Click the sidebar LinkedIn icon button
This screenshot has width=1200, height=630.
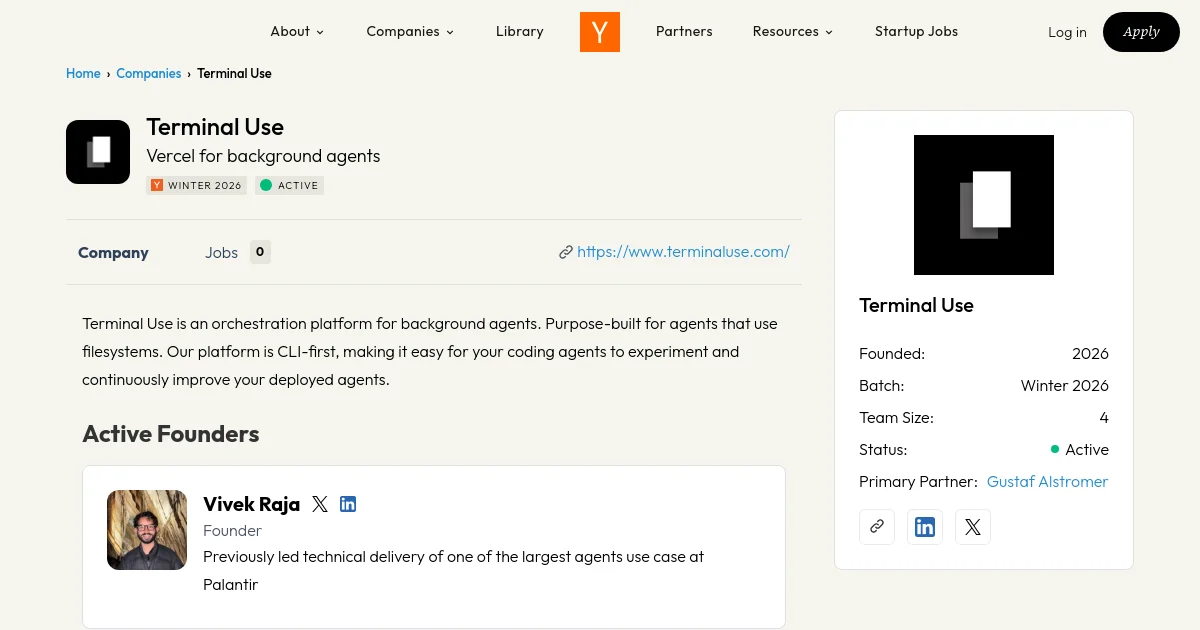point(925,526)
